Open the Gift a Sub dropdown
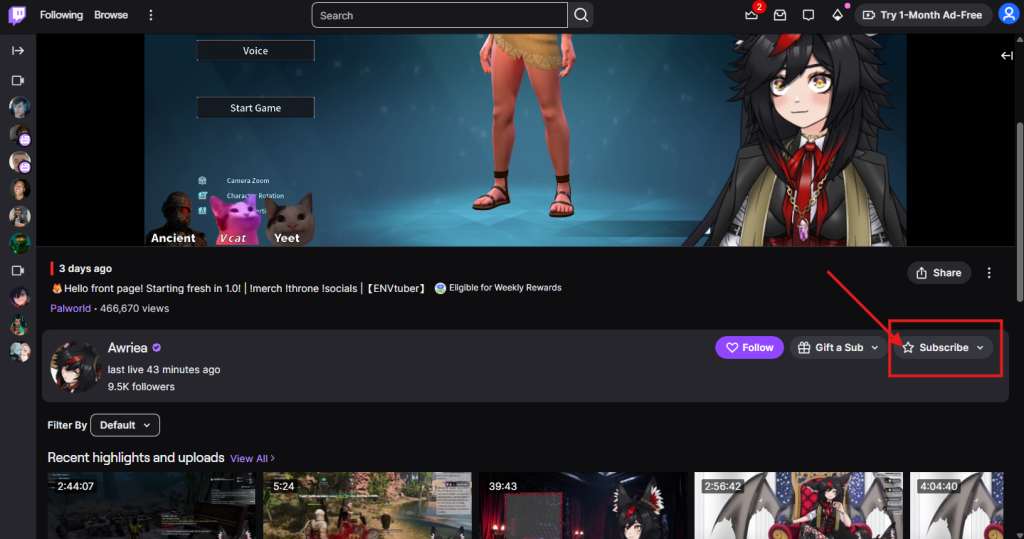 tap(839, 348)
